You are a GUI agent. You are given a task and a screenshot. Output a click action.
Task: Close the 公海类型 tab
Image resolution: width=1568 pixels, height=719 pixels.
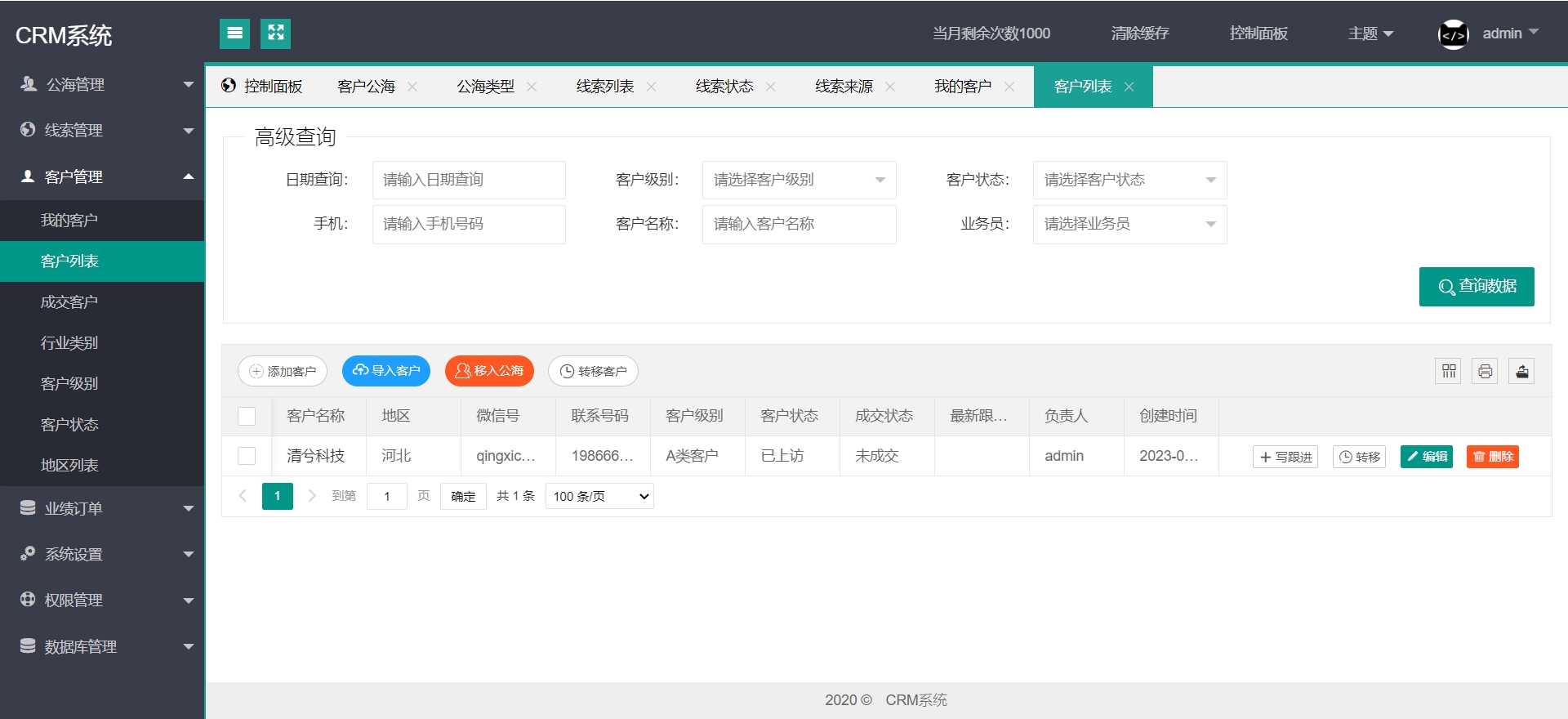532,87
